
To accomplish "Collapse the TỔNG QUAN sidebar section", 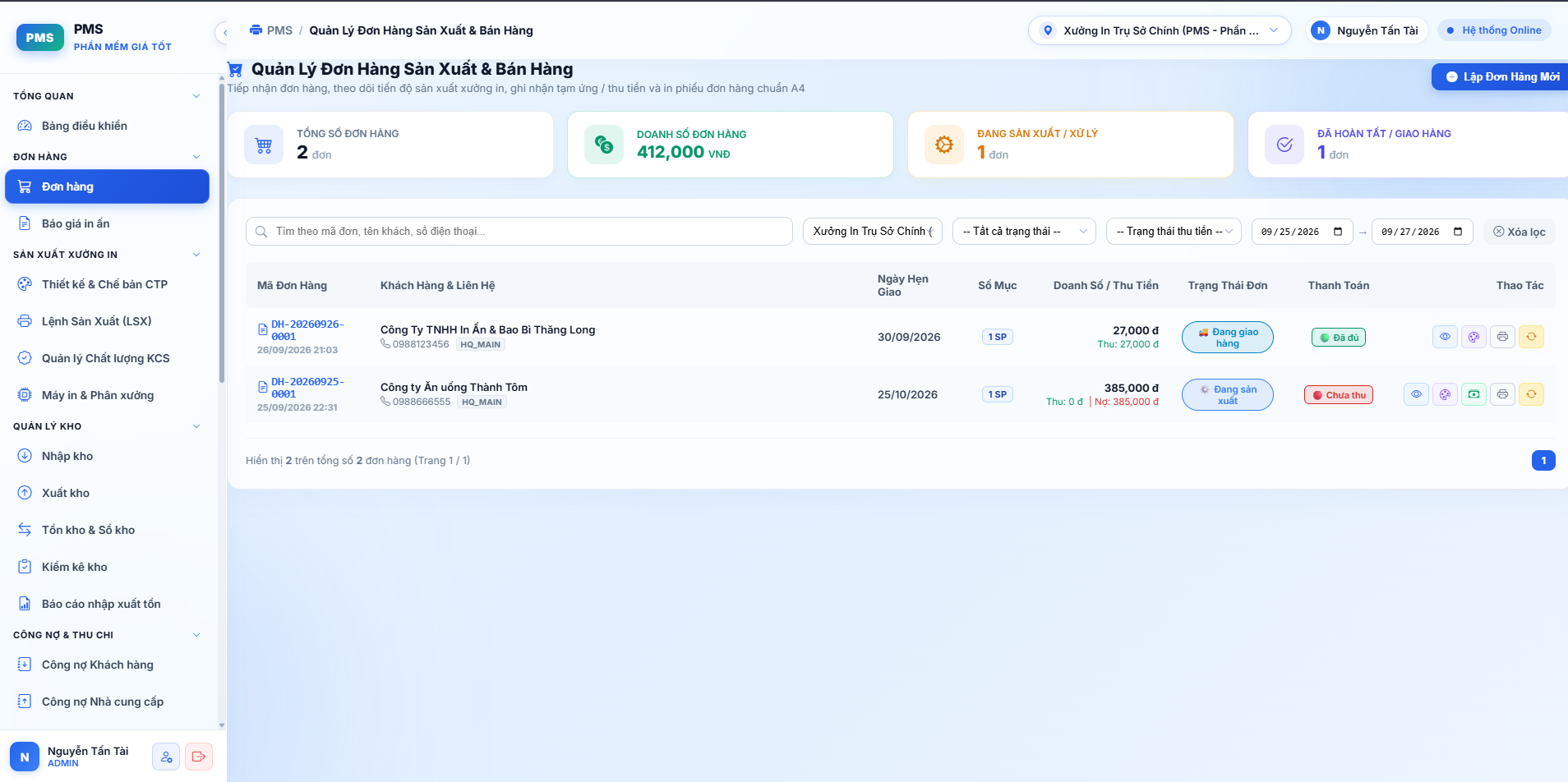I will coord(196,96).
